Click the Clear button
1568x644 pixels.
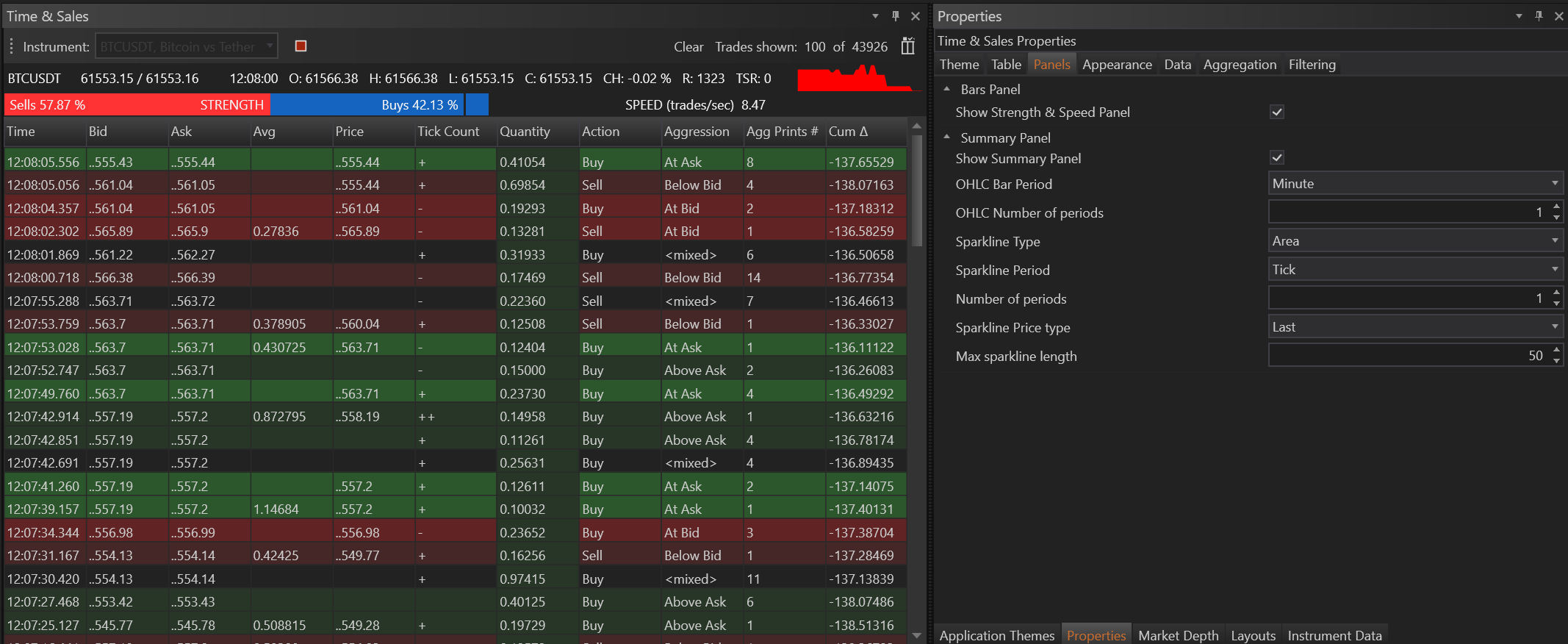pyautogui.click(x=688, y=47)
